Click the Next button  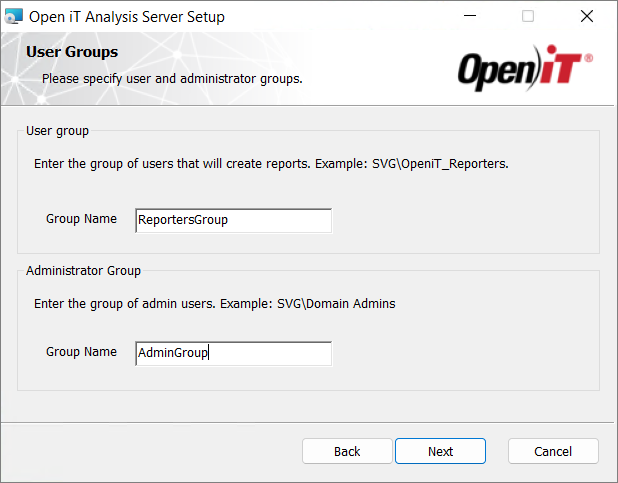[x=440, y=451]
